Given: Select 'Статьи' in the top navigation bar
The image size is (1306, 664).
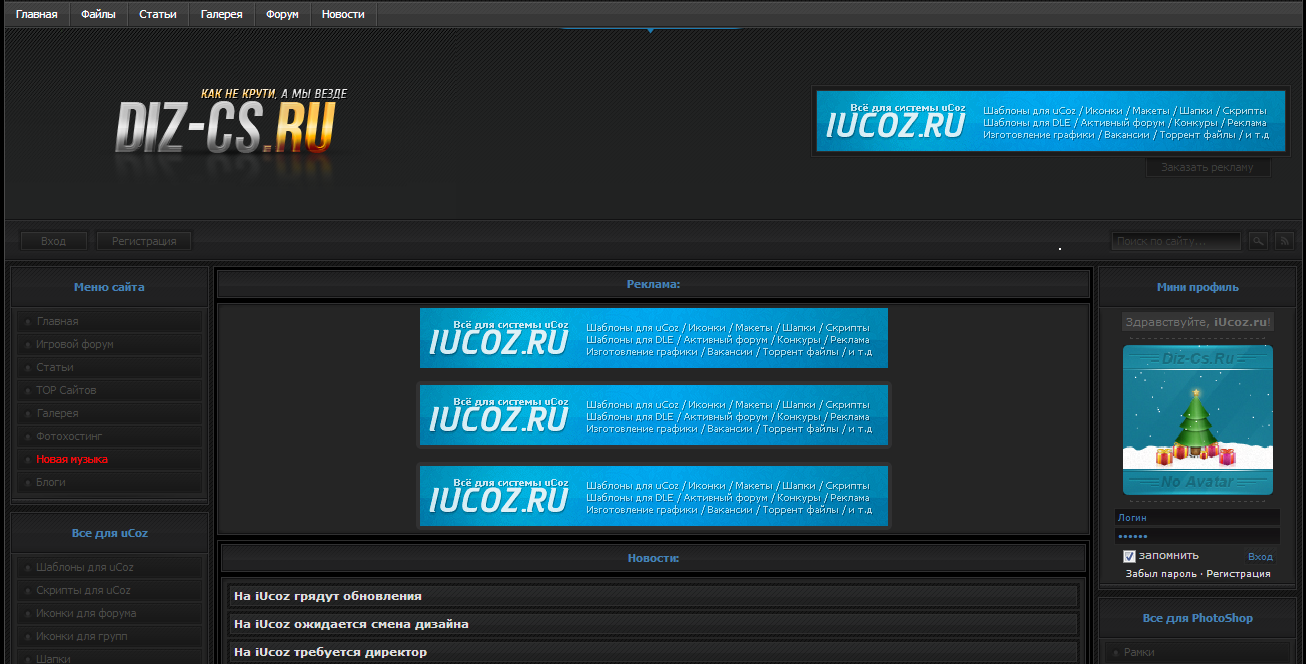Looking at the screenshot, I should [158, 14].
